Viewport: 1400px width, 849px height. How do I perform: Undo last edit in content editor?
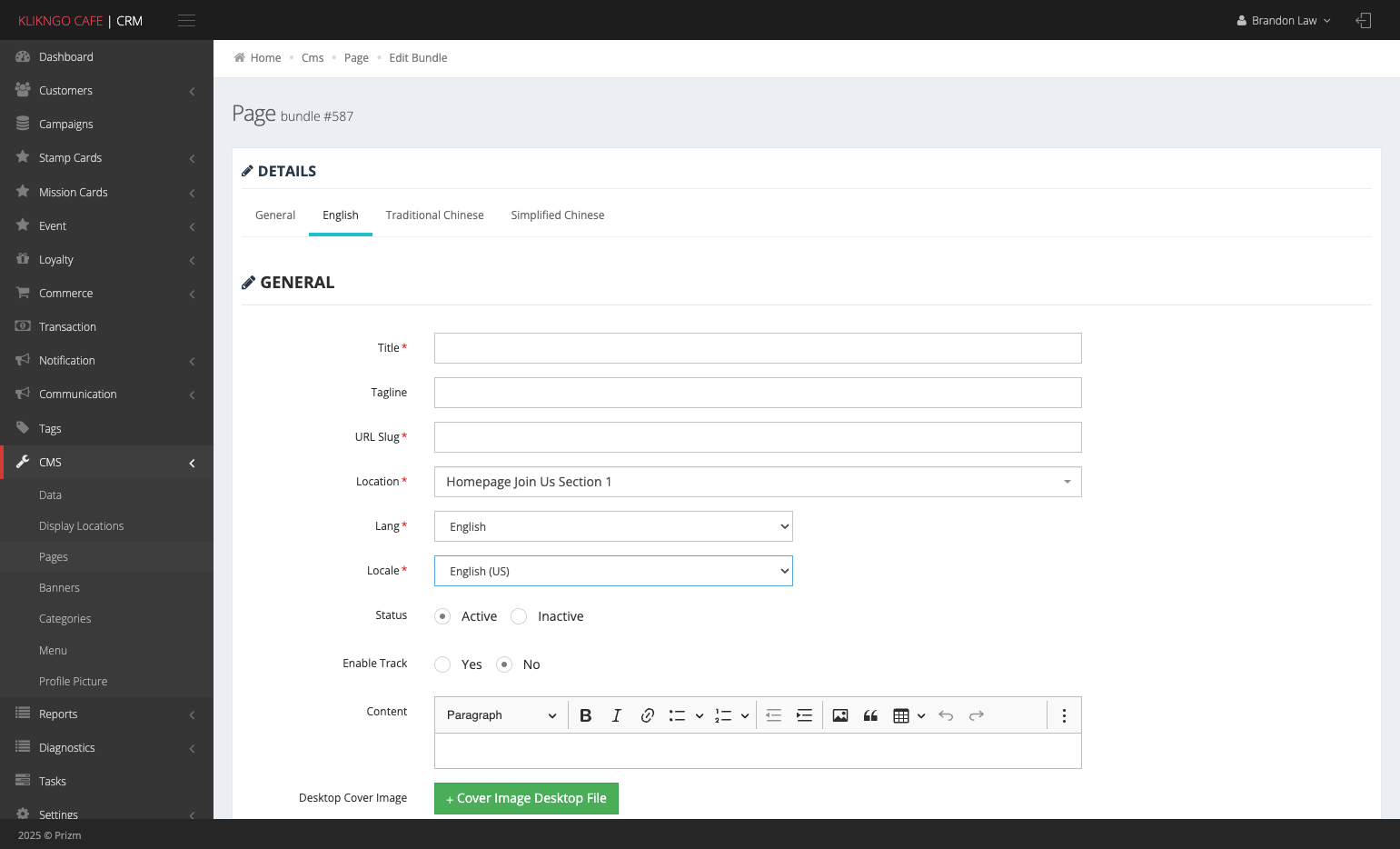(946, 715)
